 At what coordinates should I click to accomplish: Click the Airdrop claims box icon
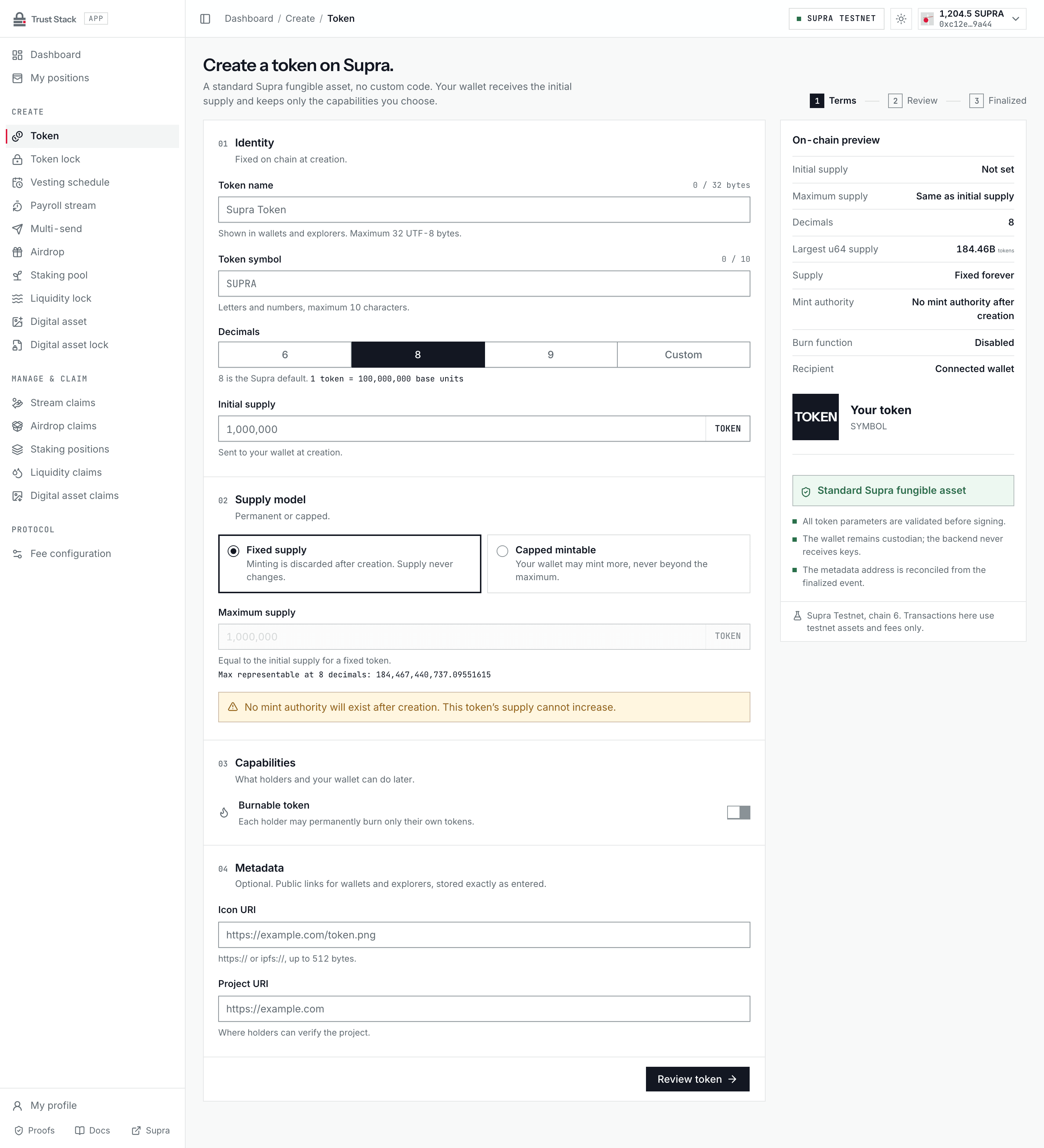pos(18,426)
